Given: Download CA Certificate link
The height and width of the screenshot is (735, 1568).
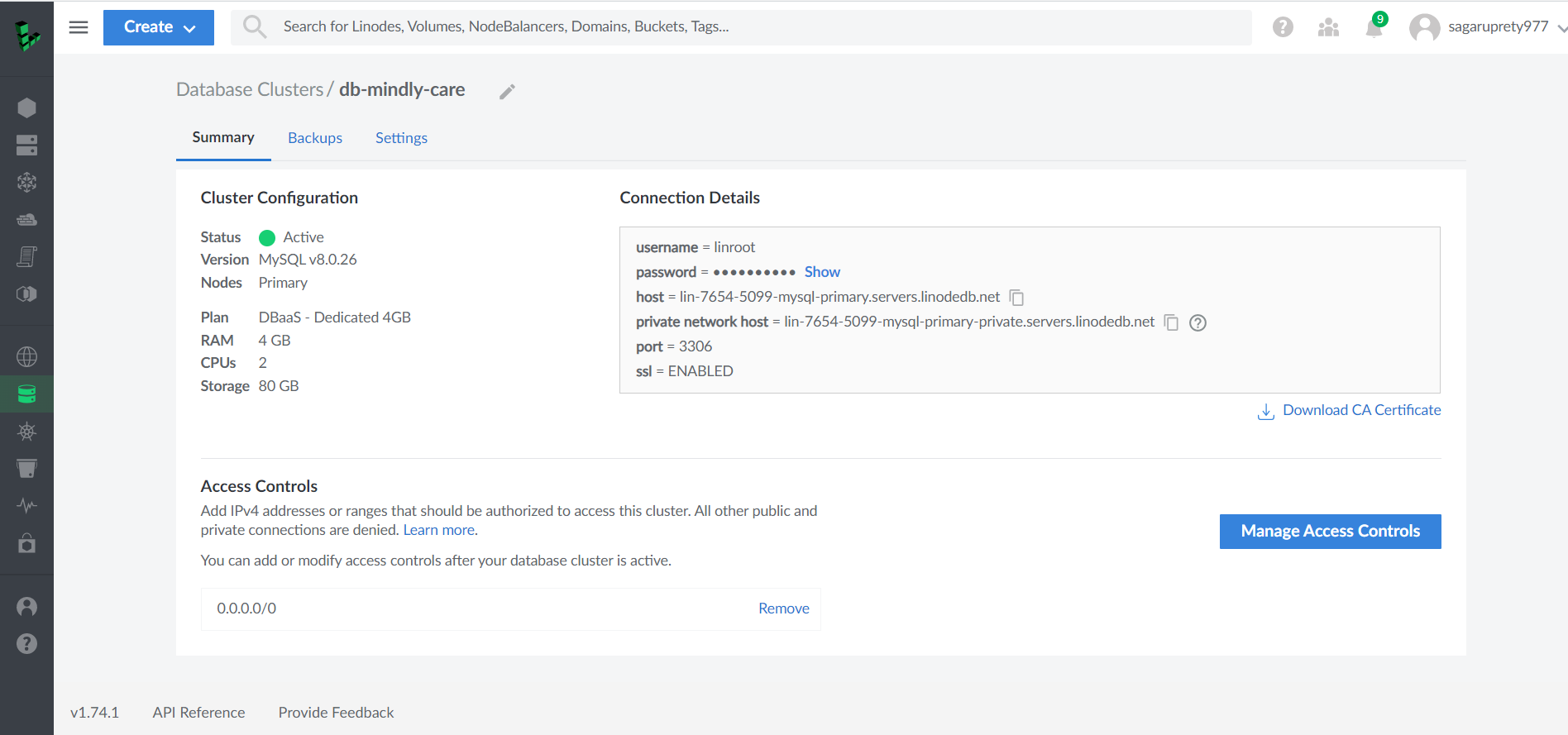Looking at the screenshot, I should pyautogui.click(x=1361, y=410).
